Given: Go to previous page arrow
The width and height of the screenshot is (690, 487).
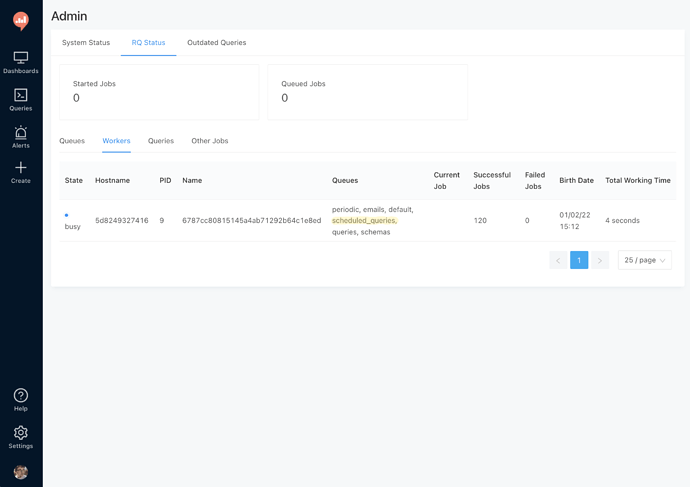Looking at the screenshot, I should pos(558,260).
